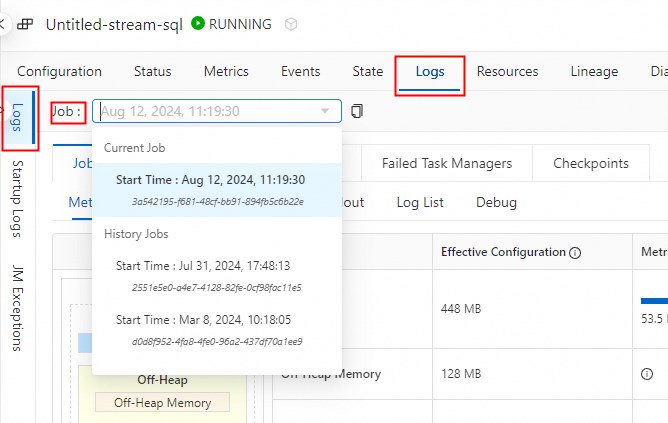Click the 448 MB effective configuration value

point(461,308)
